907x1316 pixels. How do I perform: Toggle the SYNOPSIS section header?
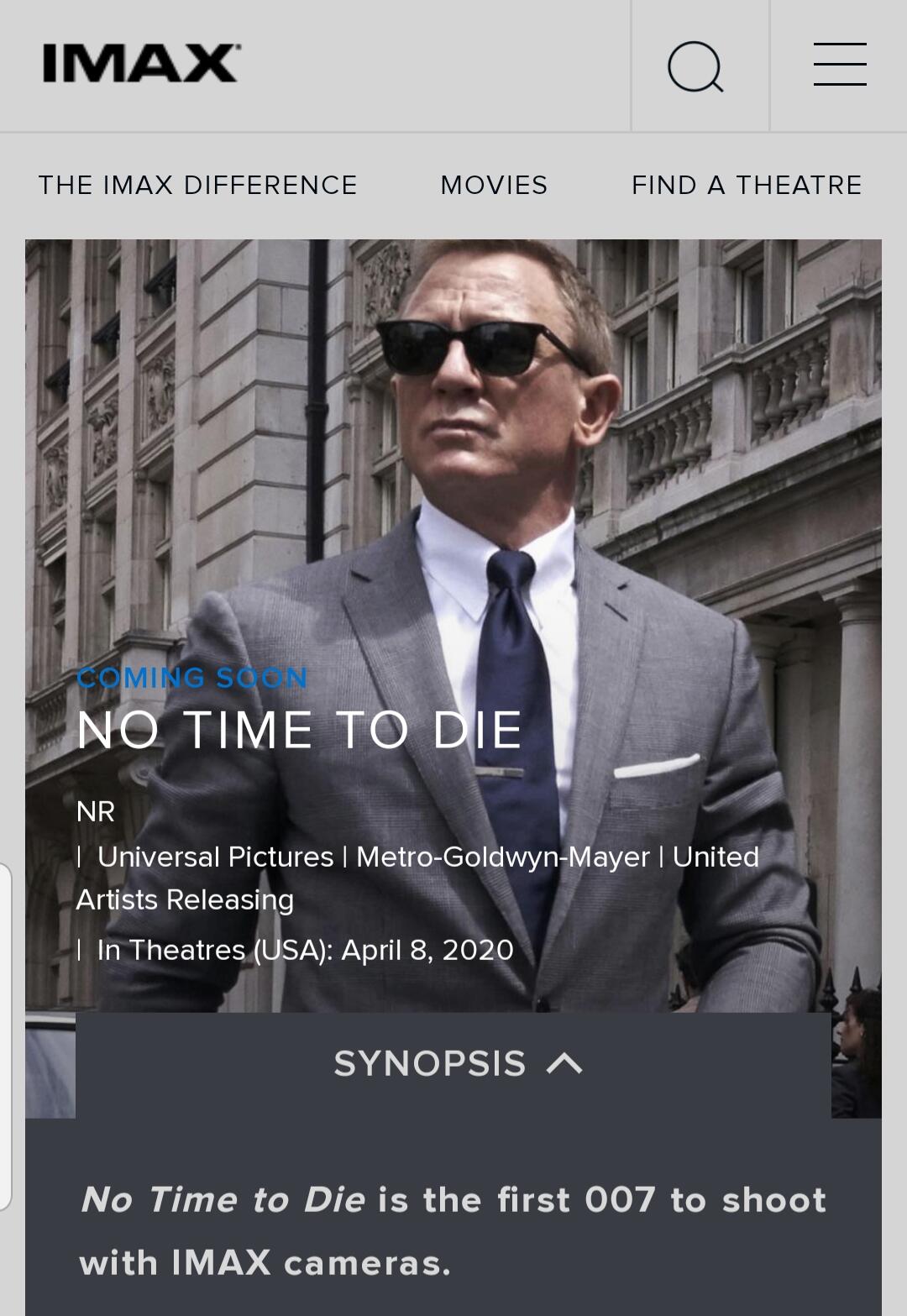[453, 1064]
